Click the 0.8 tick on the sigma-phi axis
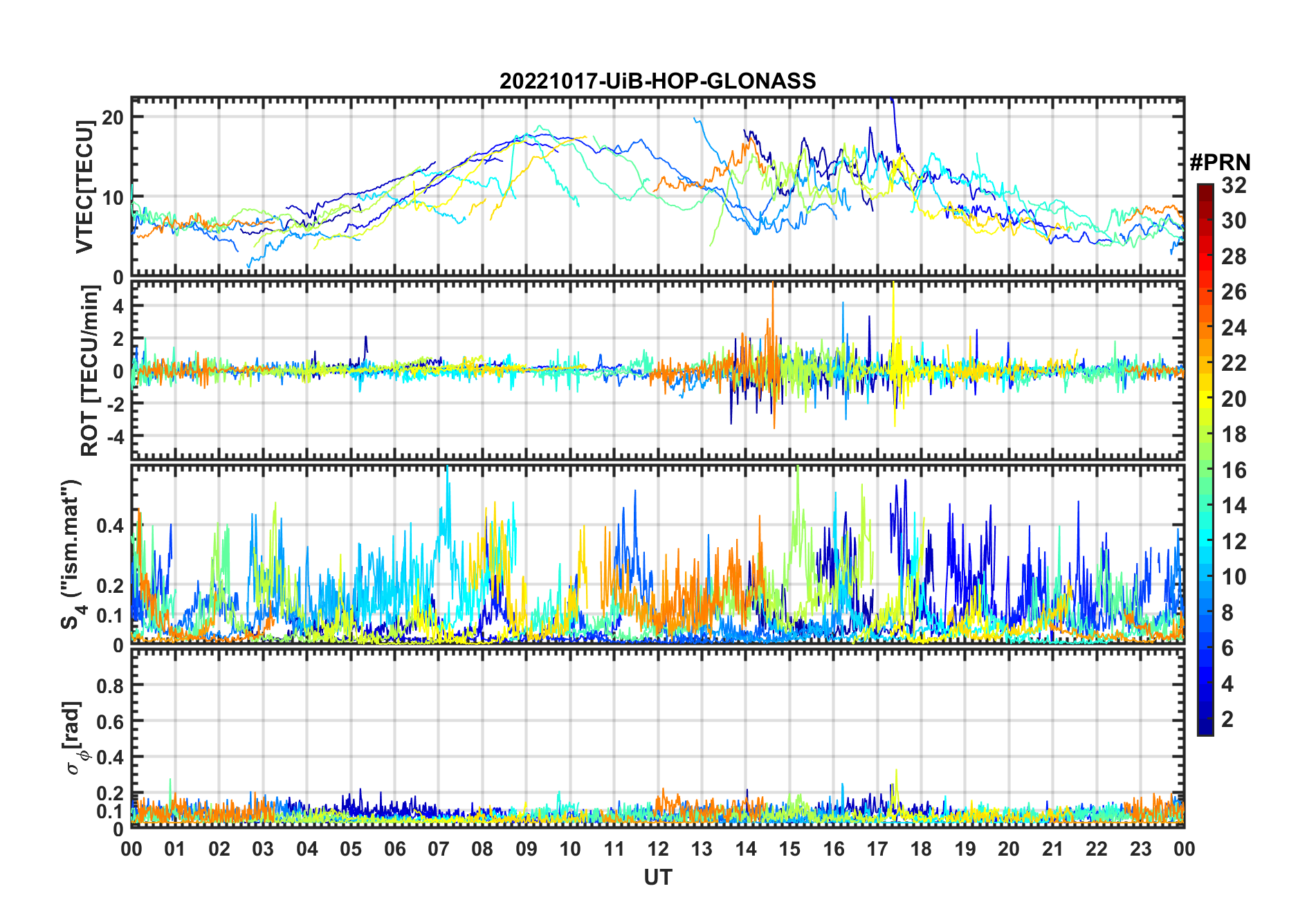Viewport: 1316px width, 920px height. coord(110,686)
